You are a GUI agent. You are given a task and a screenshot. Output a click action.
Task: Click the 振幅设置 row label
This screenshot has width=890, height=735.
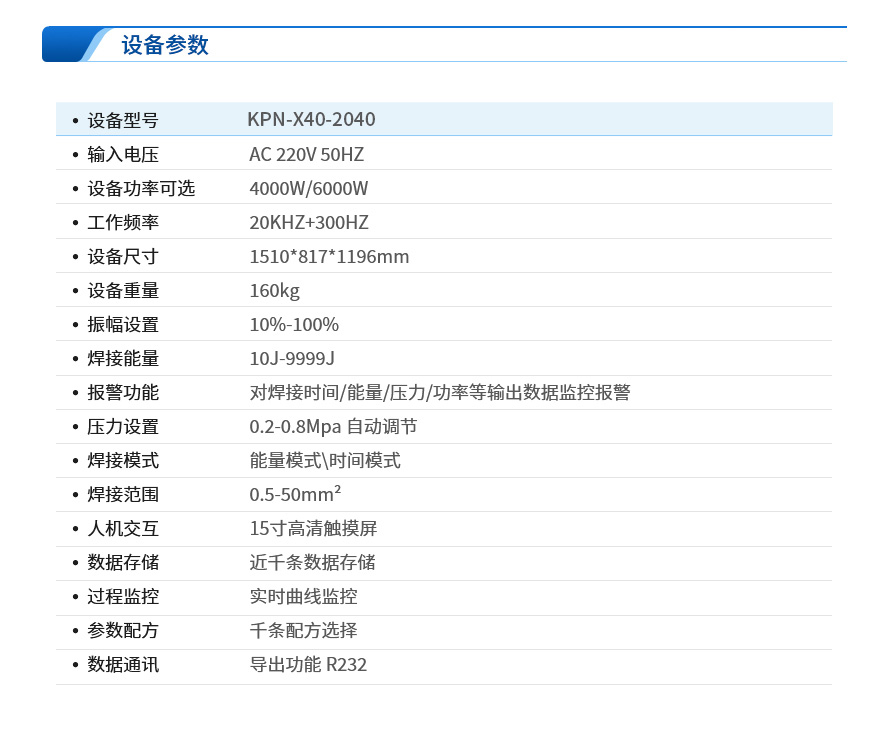point(123,325)
